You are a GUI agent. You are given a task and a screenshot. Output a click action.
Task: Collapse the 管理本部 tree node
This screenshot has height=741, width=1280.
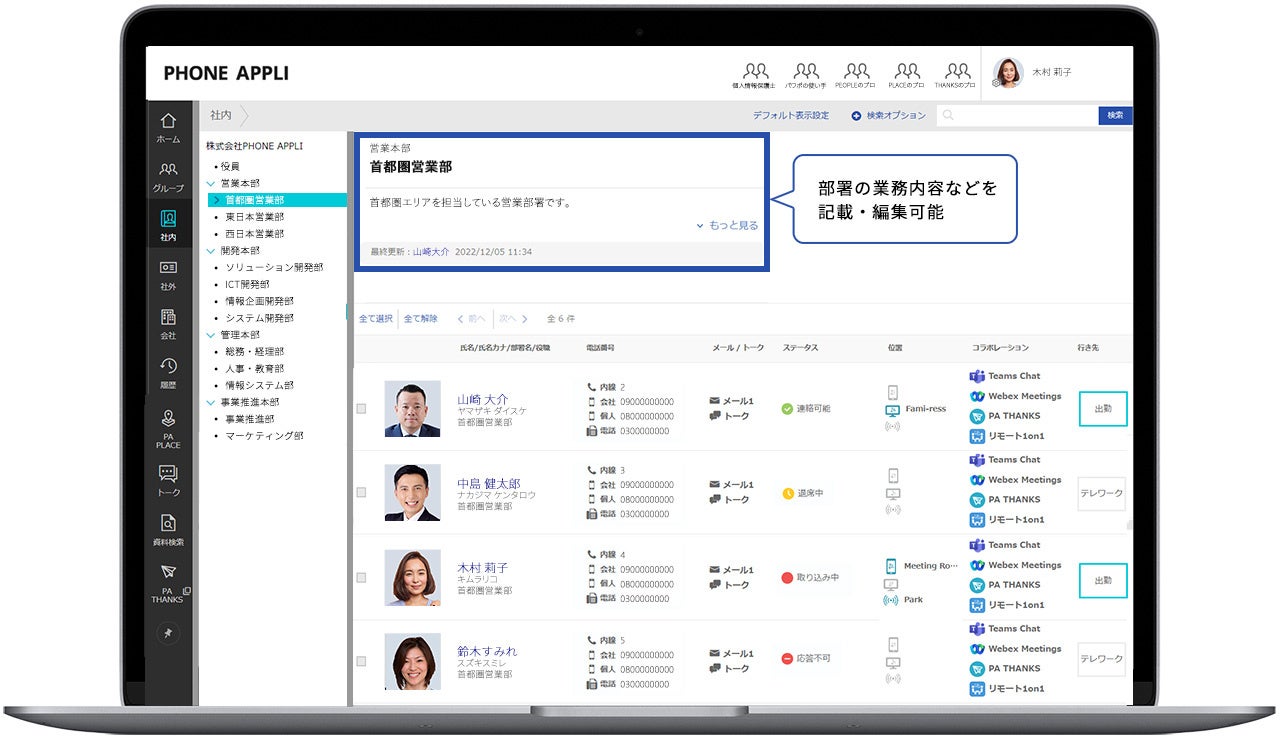[211, 335]
